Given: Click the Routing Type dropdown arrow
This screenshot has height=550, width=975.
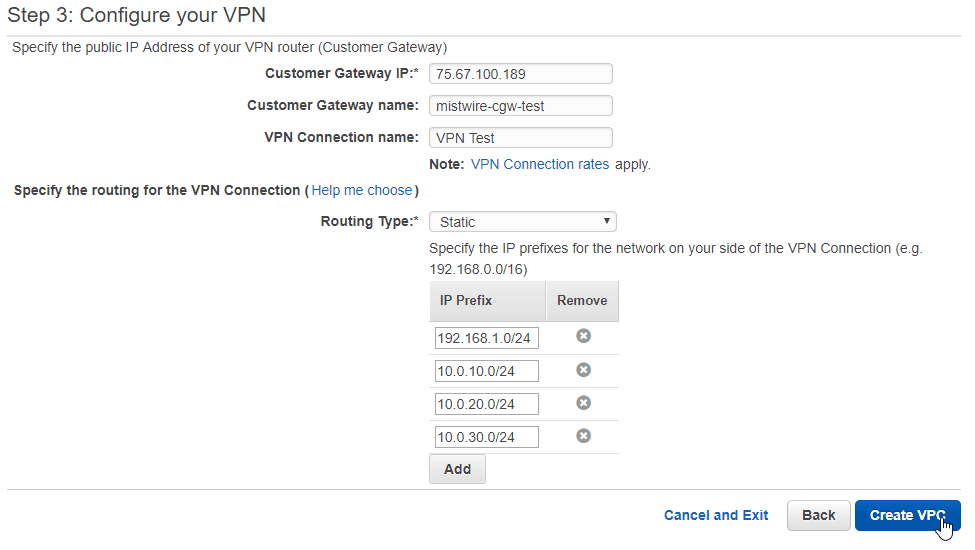Looking at the screenshot, I should coord(606,221).
